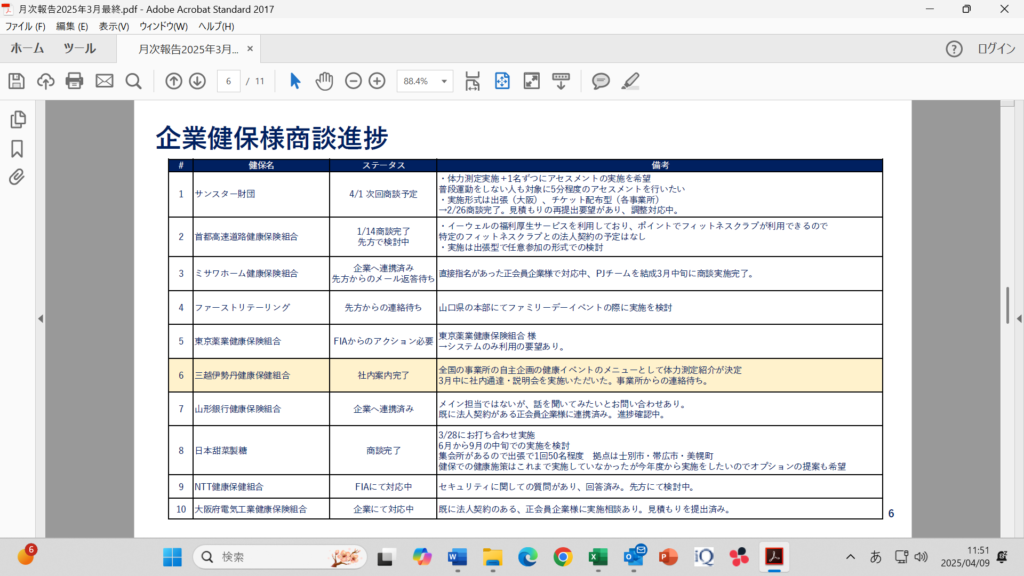1024x576 pixels.
Task: Switch to the ツール tab
Action: (x=80, y=48)
